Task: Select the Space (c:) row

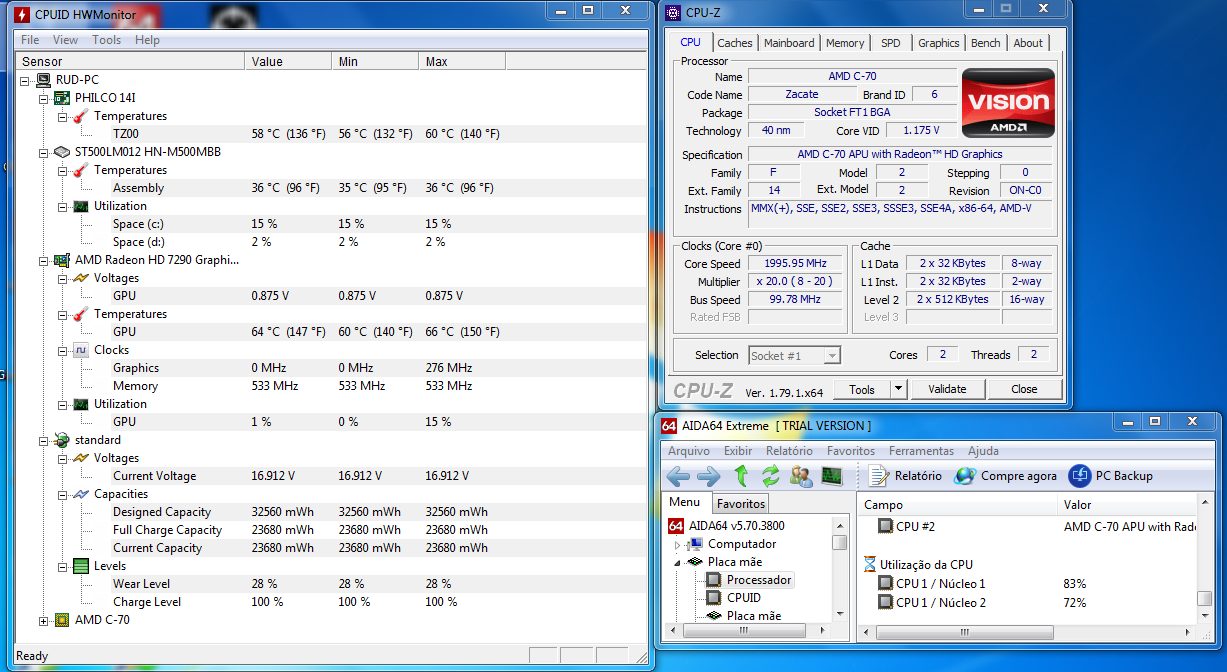Action: (x=330, y=224)
